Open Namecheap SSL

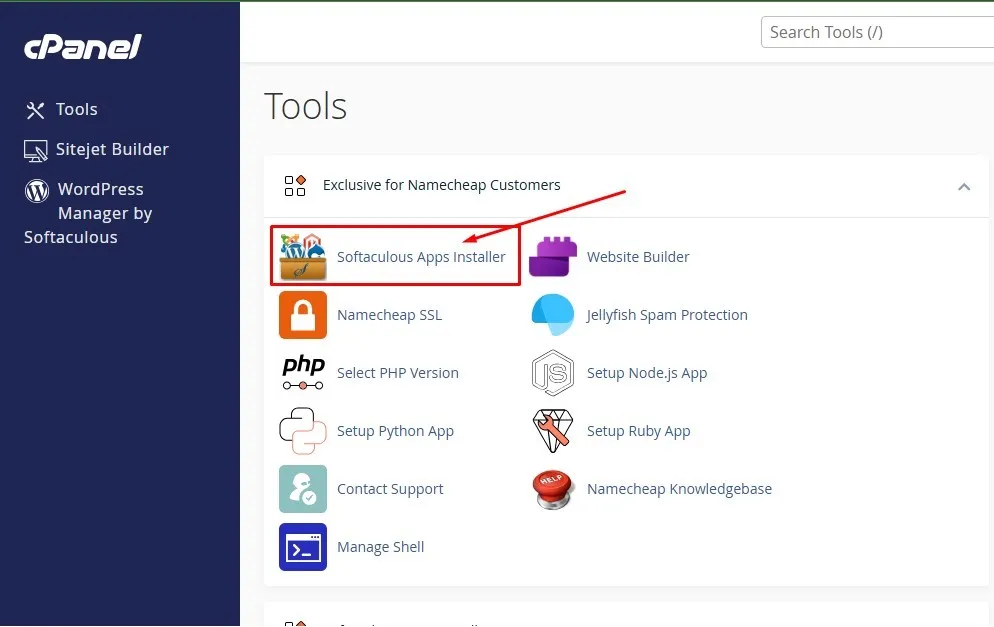coord(389,315)
